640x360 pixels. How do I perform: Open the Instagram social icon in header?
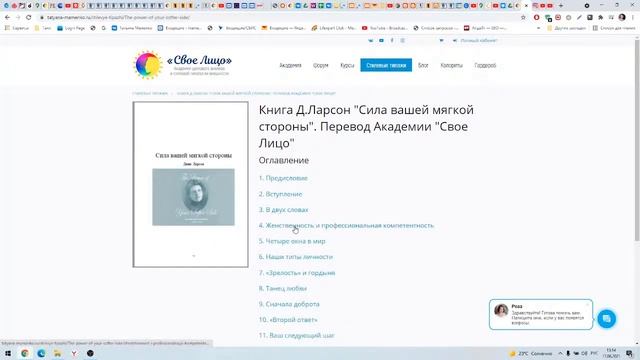[x=402, y=41]
